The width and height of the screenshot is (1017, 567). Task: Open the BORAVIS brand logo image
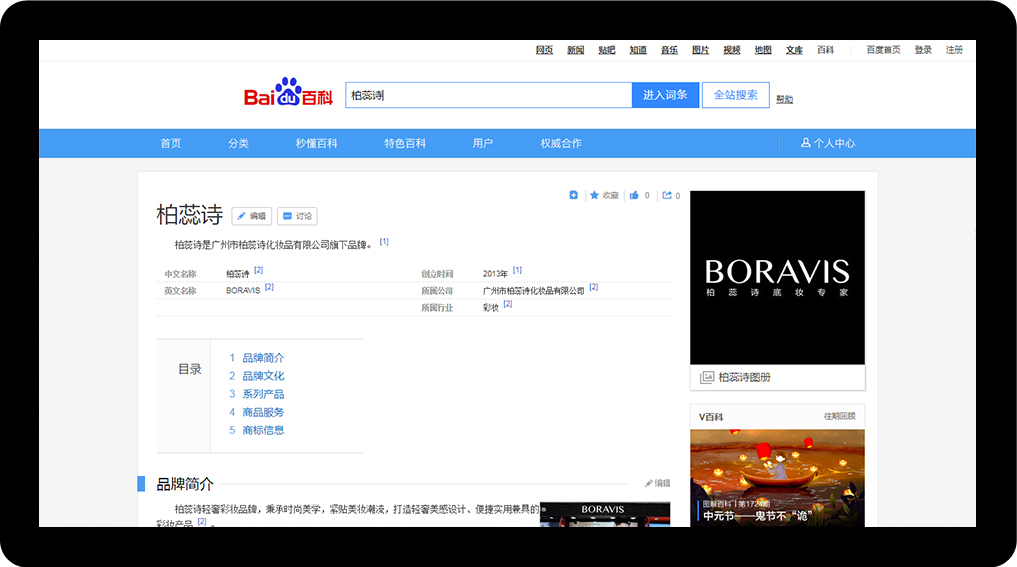(777, 277)
